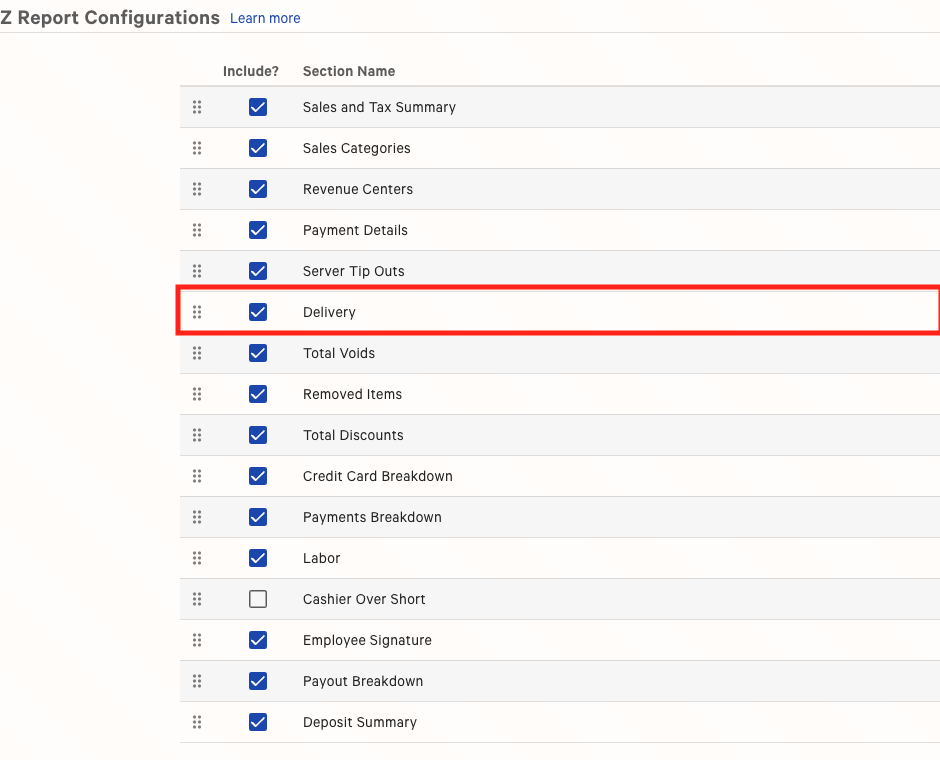Enable the Cashier Over Short checkbox
This screenshot has width=940, height=760.
[x=258, y=599]
